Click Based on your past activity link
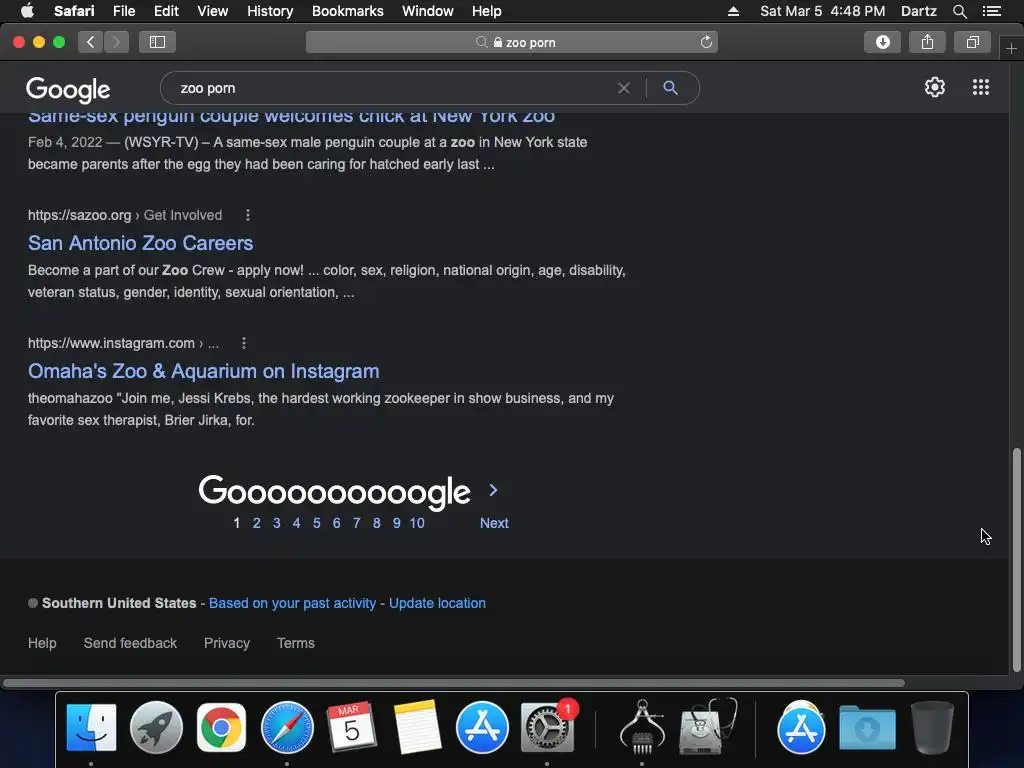 click(293, 603)
